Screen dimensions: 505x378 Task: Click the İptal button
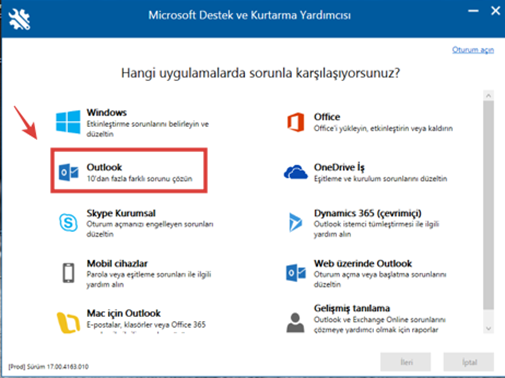pyautogui.click(x=469, y=362)
